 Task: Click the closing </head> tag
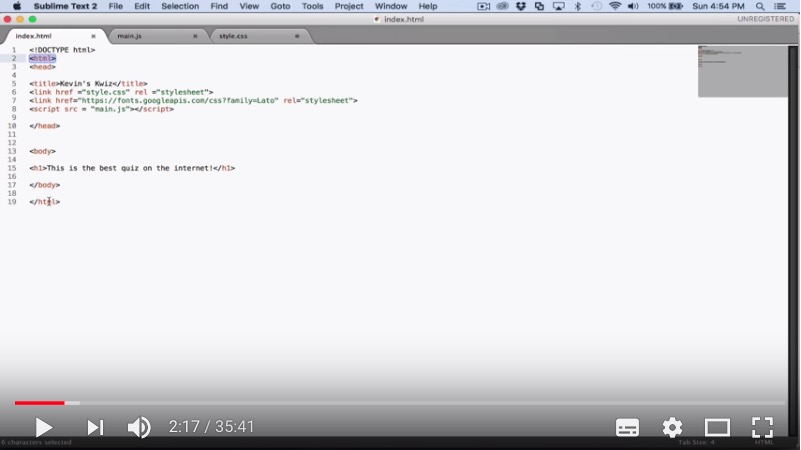click(44, 126)
